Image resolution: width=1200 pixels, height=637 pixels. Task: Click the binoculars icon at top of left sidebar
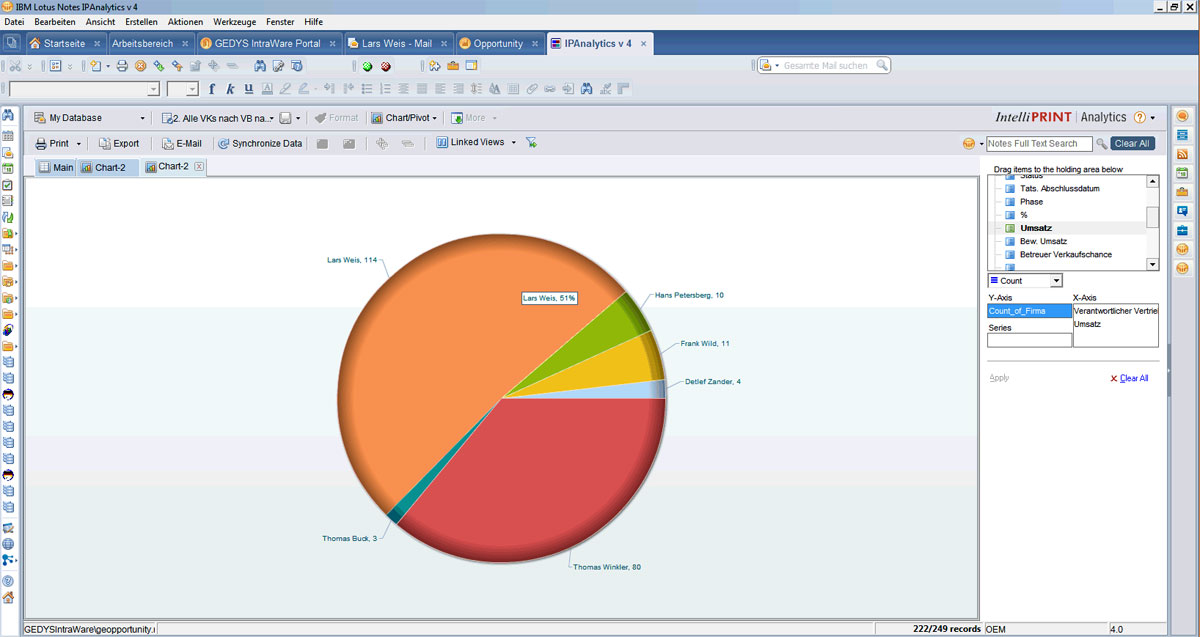click(x=8, y=117)
